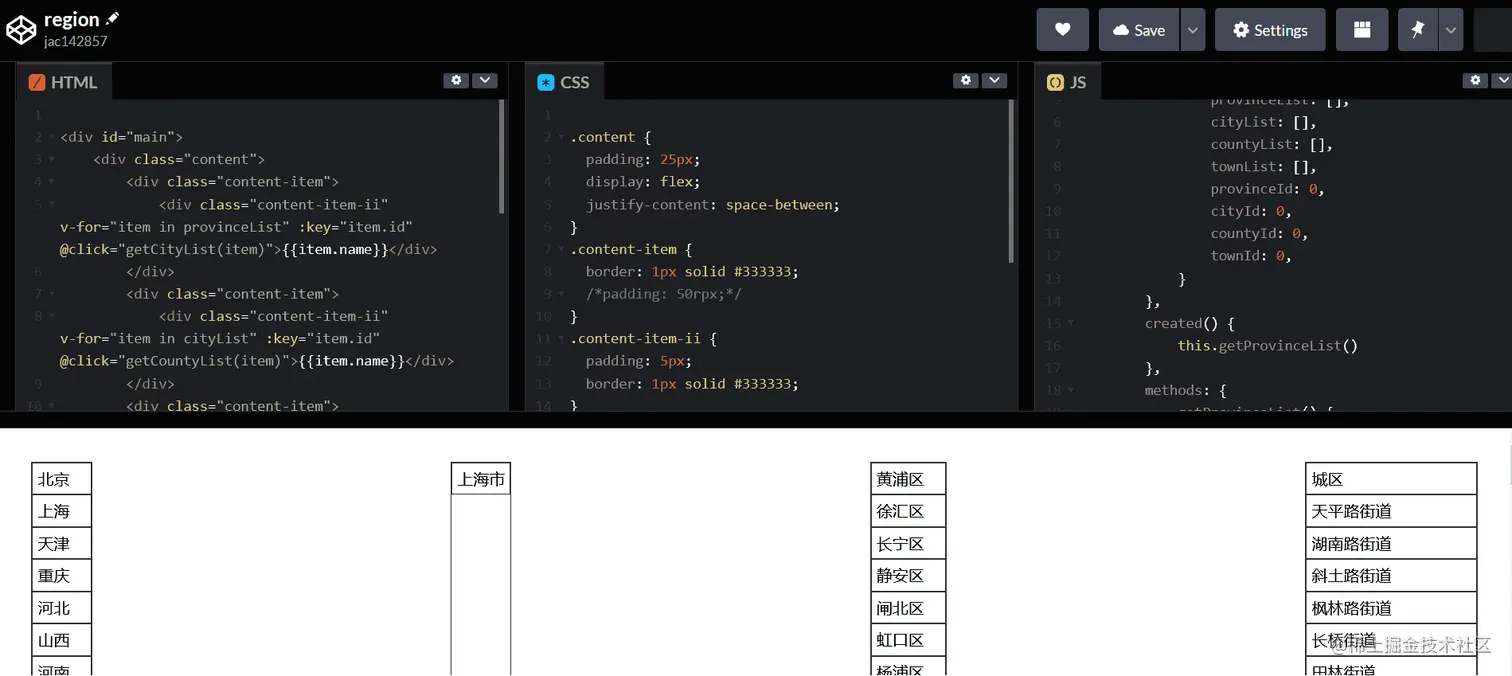Collapse JS created() fold arrow
The image size is (1512, 676).
pyautogui.click(x=1070, y=323)
